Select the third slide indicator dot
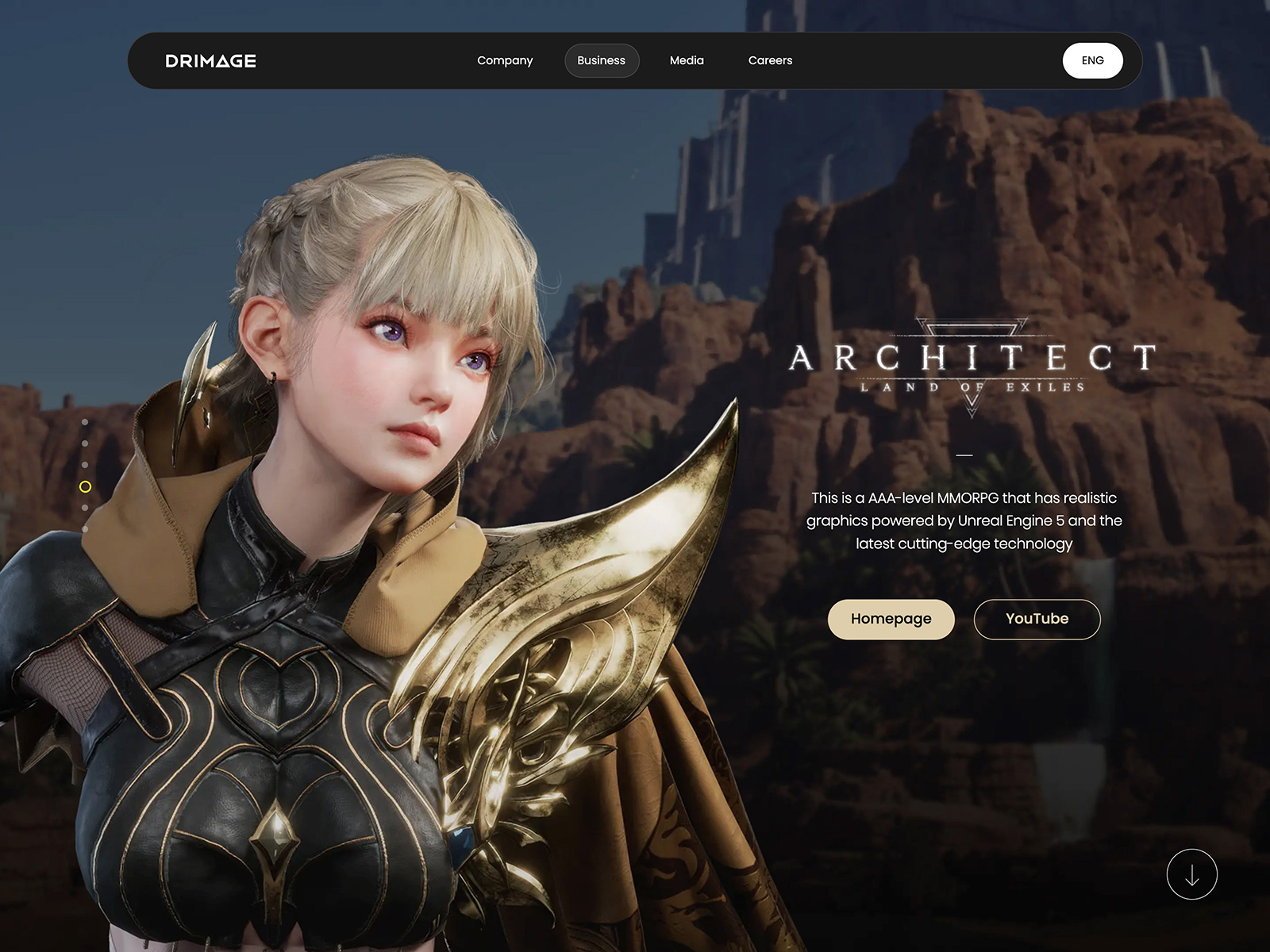This screenshot has width=1270, height=952. 85,466
